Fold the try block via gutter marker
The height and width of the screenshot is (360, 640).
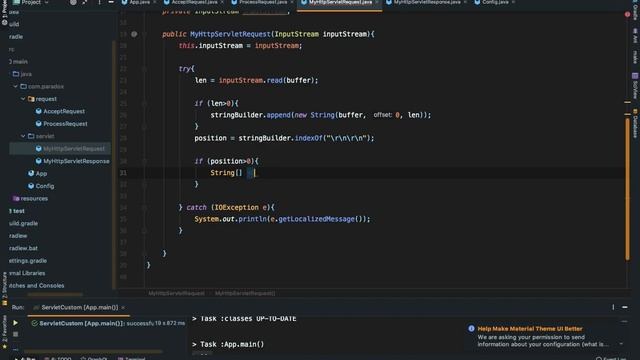pos(144,69)
